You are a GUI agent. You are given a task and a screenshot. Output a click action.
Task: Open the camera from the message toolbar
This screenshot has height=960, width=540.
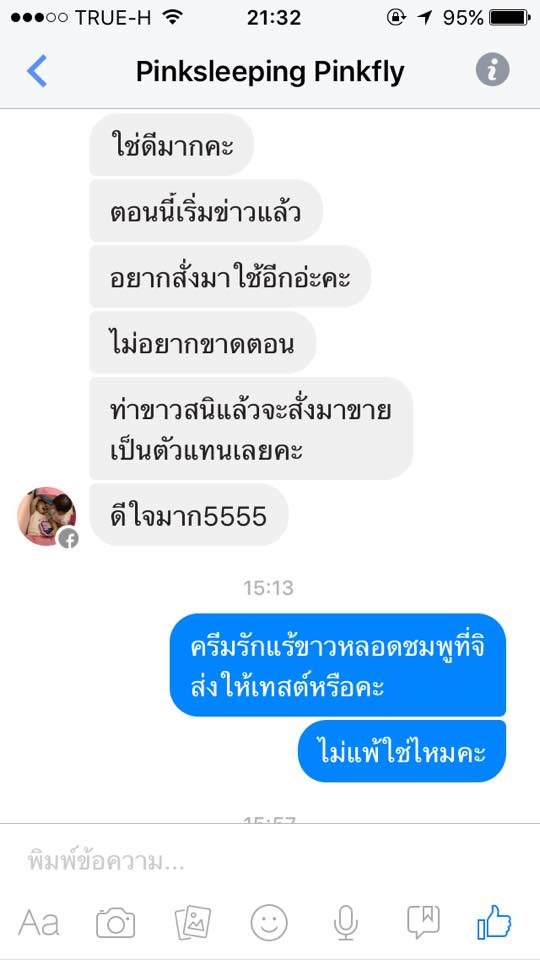(116, 922)
